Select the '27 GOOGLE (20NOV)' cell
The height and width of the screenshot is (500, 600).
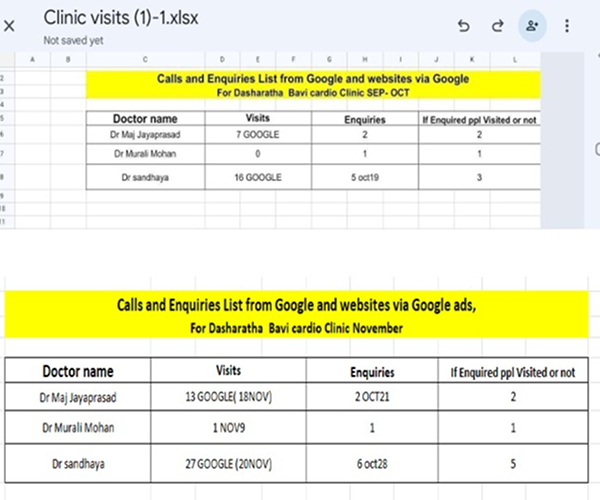click(228, 464)
